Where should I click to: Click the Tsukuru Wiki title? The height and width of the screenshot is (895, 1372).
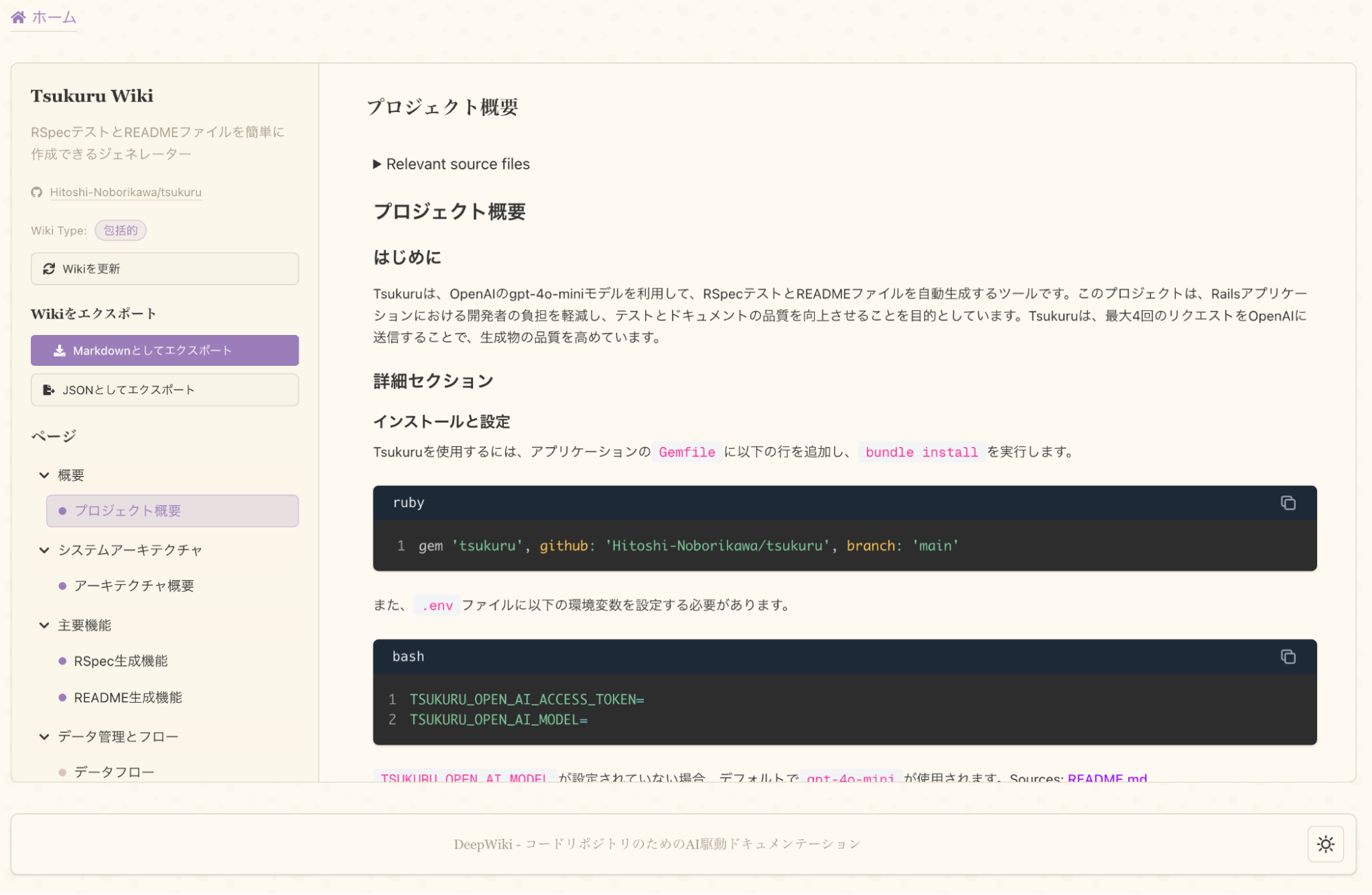[92, 96]
